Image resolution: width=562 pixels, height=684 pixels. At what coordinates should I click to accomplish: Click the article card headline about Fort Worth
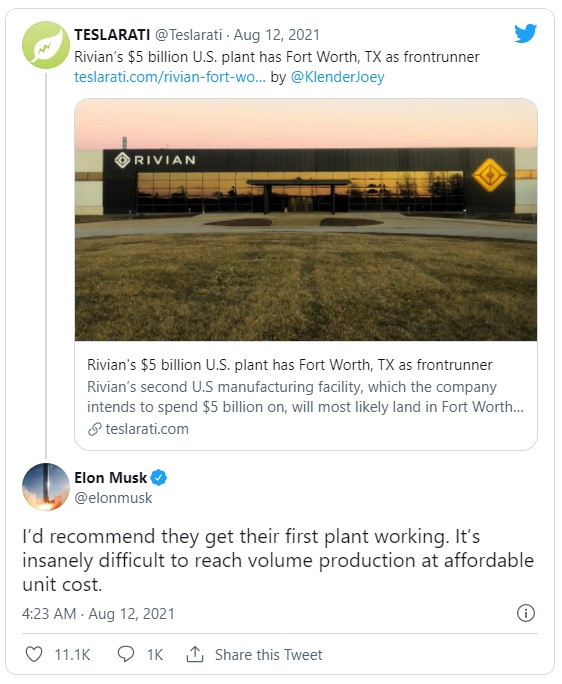290,365
